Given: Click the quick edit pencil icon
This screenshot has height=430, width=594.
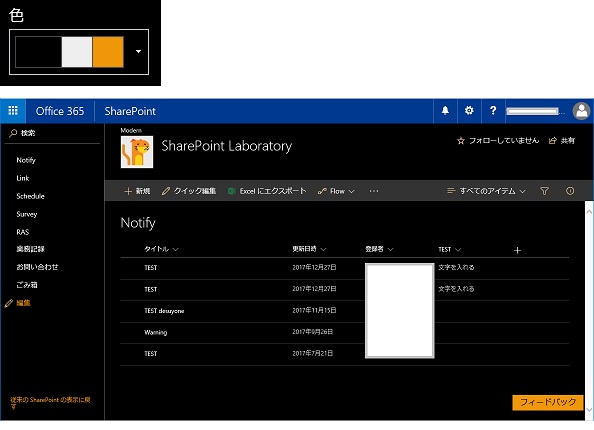Looking at the screenshot, I should click(x=166, y=191).
